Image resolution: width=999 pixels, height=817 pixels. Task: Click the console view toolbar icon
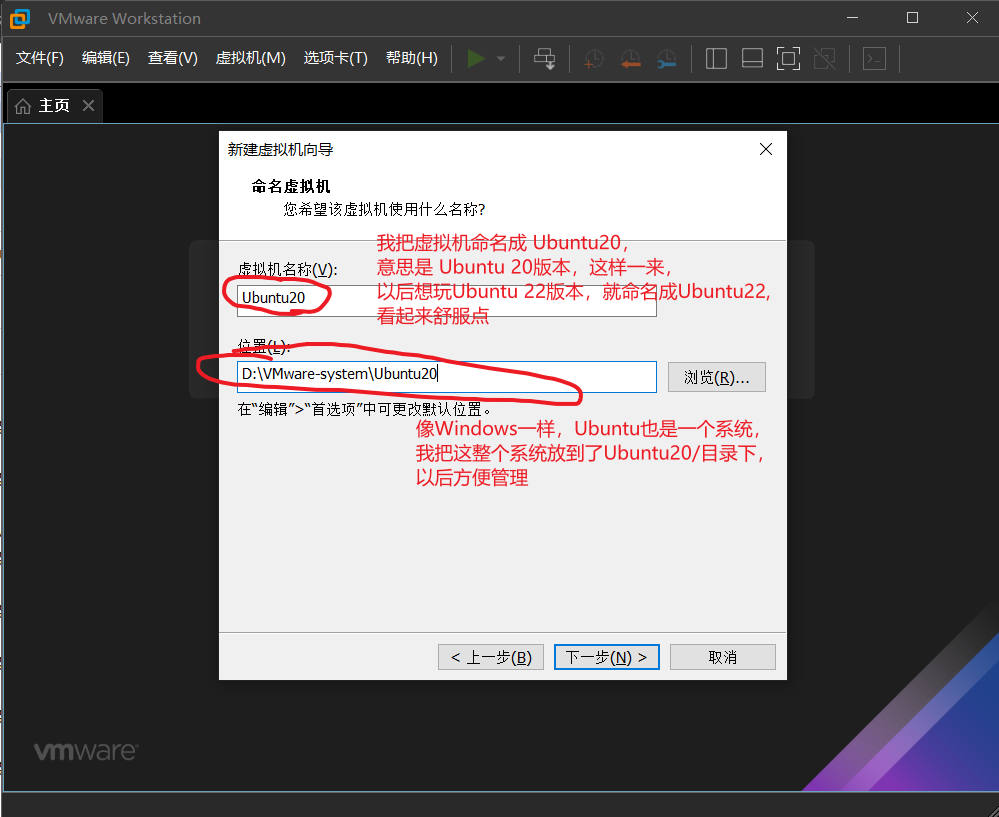[x=874, y=59]
